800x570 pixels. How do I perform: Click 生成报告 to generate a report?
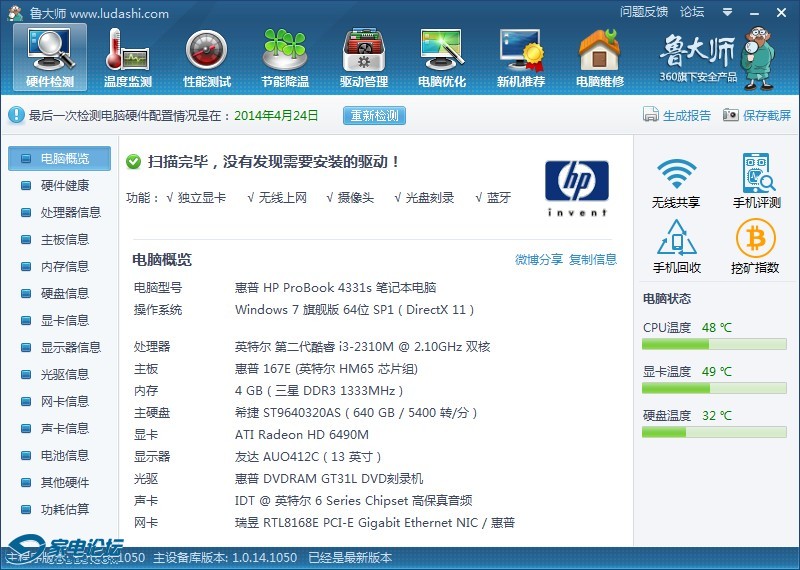pos(677,115)
